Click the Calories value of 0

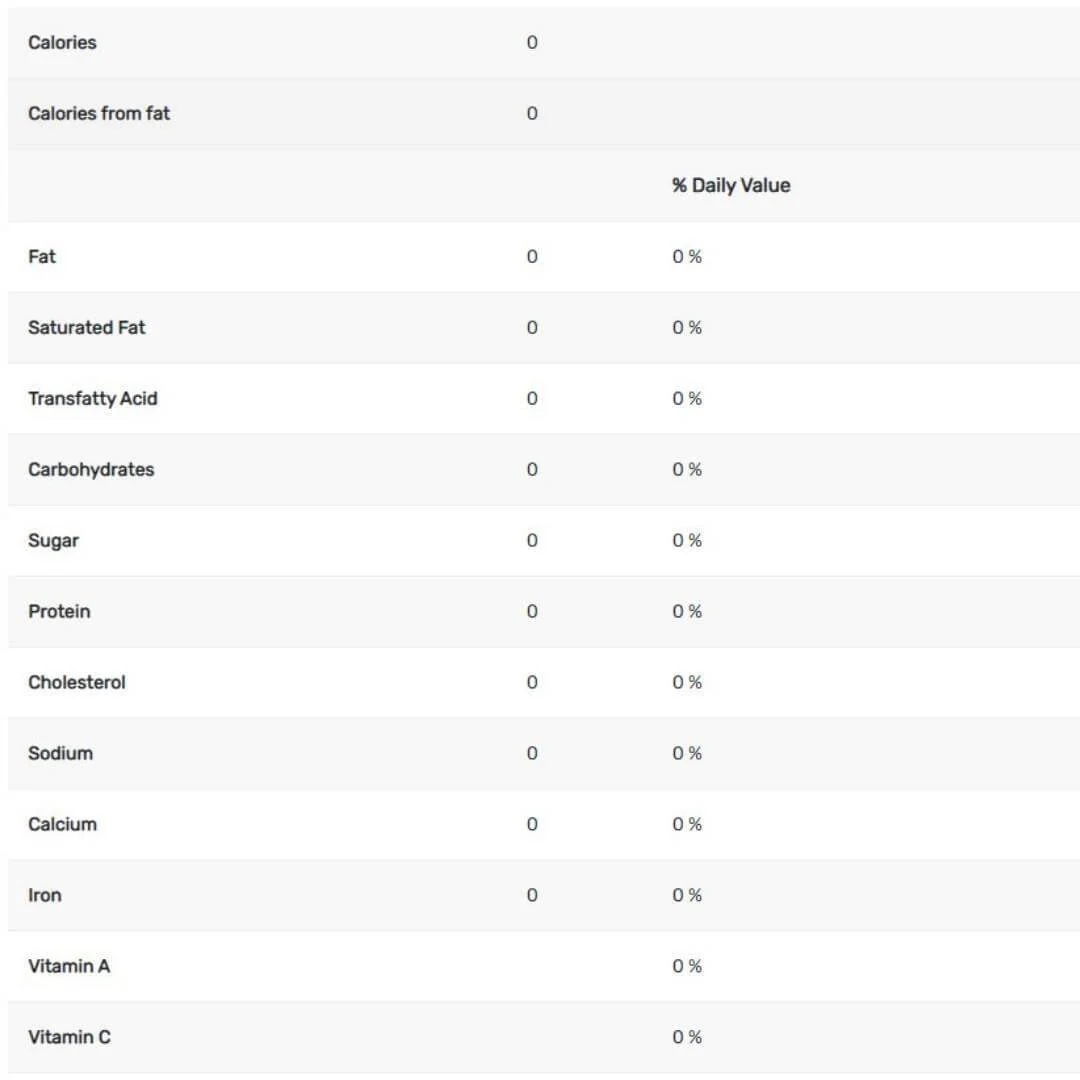point(532,43)
